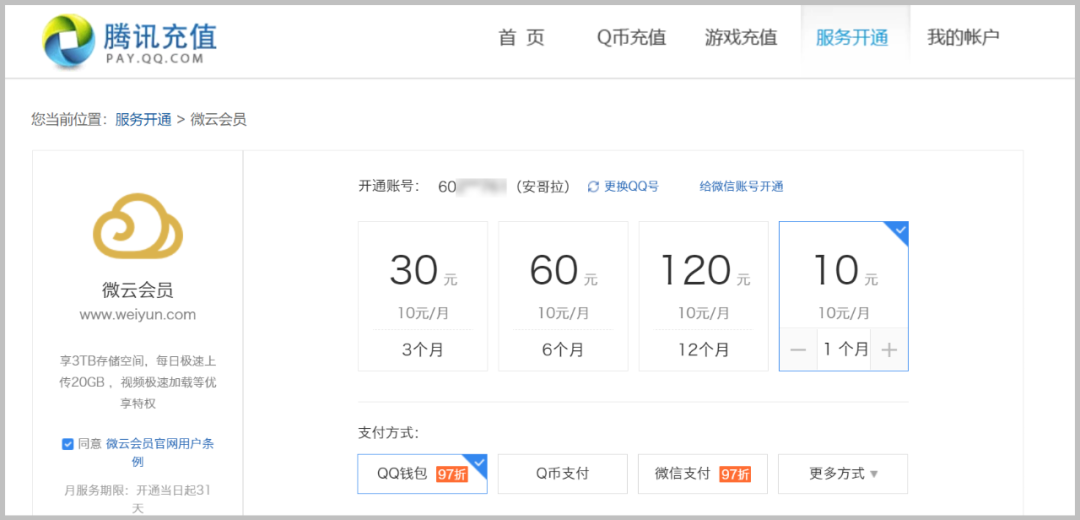Image resolution: width=1080 pixels, height=520 pixels.
Task: Expand the 更多方式 payment dropdown
Action: click(843, 474)
